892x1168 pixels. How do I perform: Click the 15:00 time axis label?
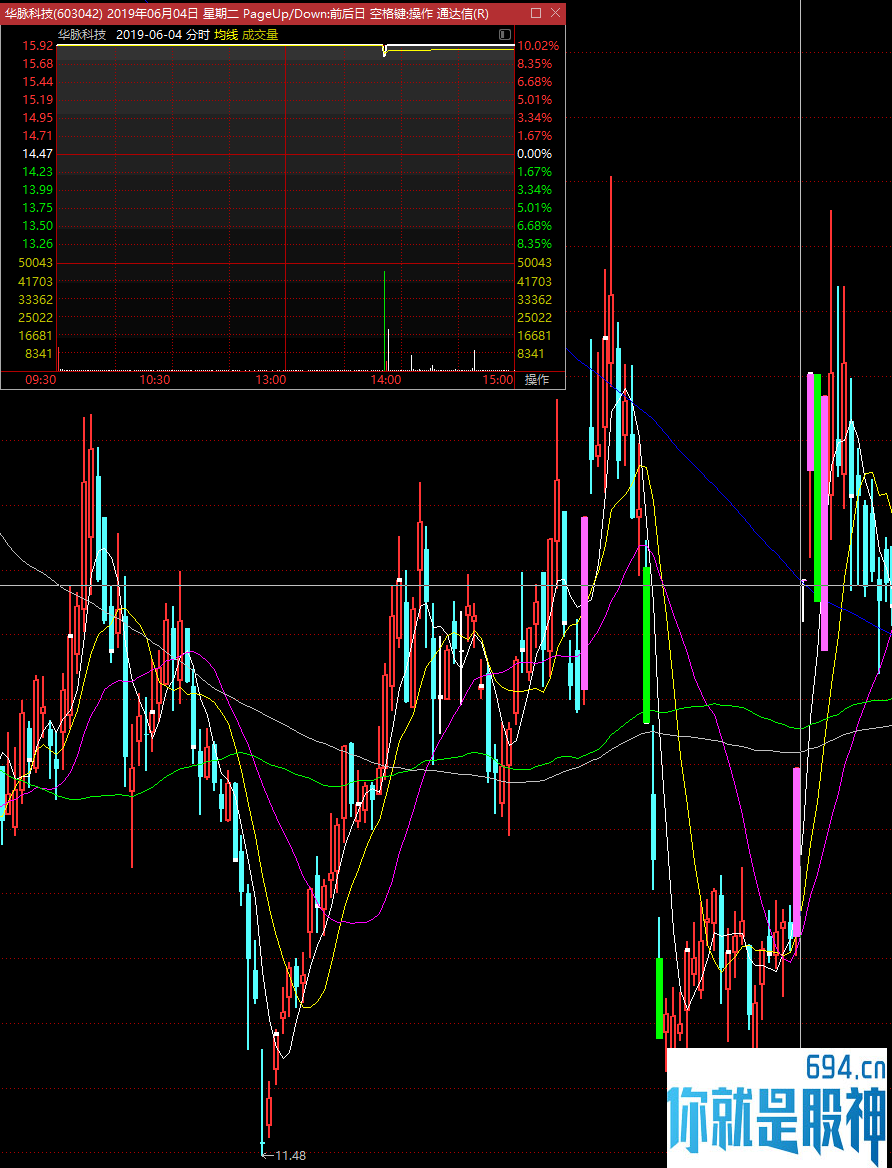tap(498, 380)
